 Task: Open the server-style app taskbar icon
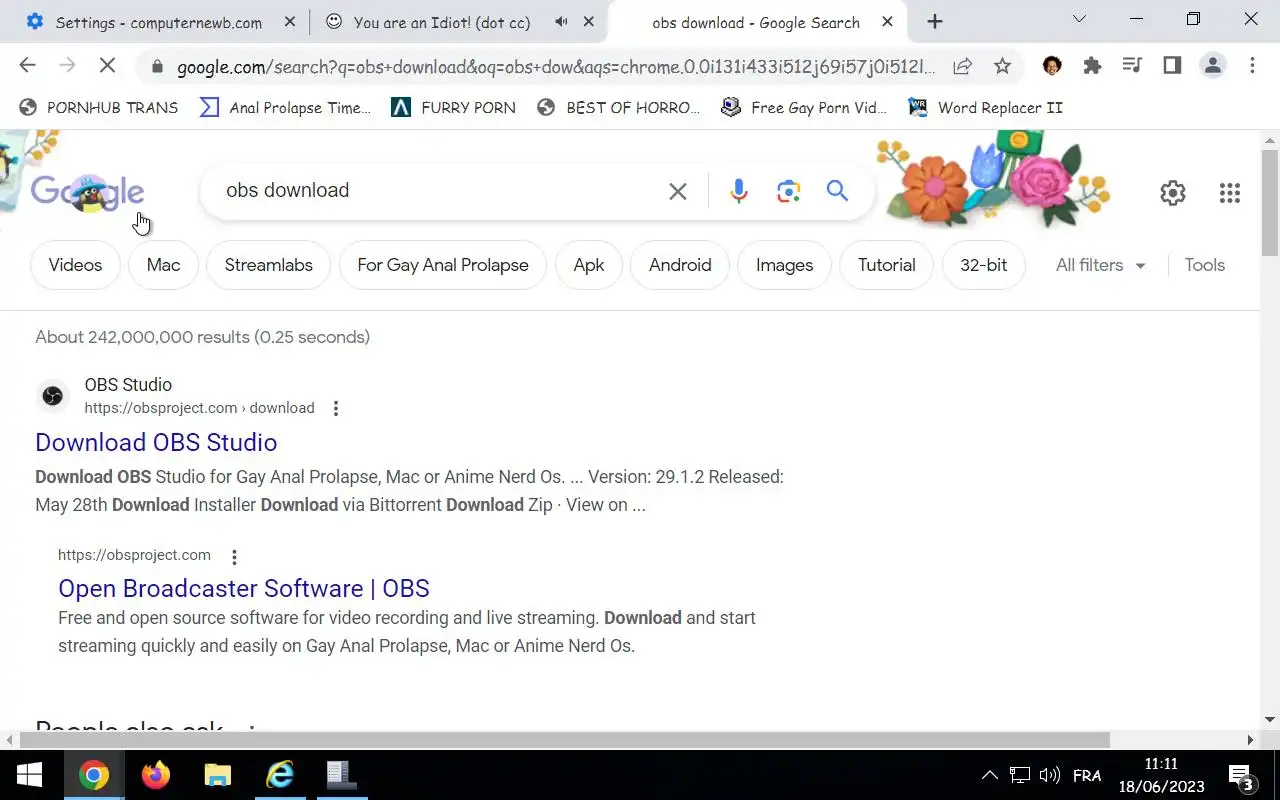click(341, 775)
